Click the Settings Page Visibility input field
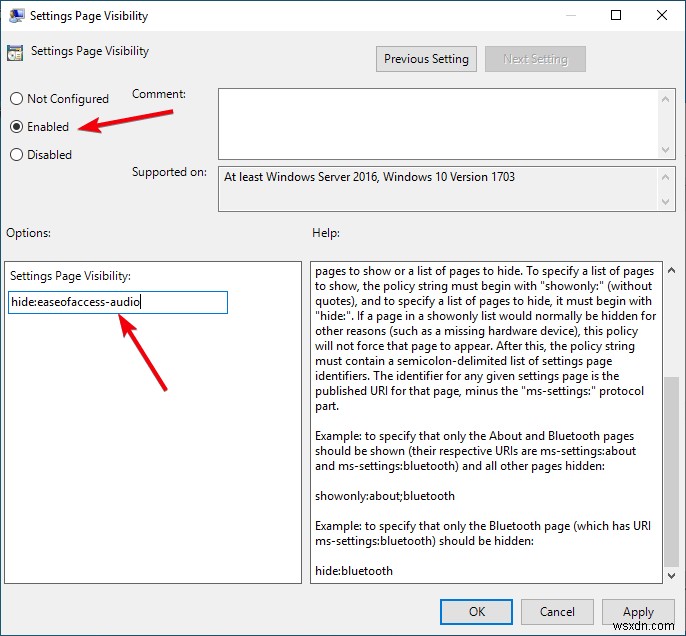 [118, 302]
